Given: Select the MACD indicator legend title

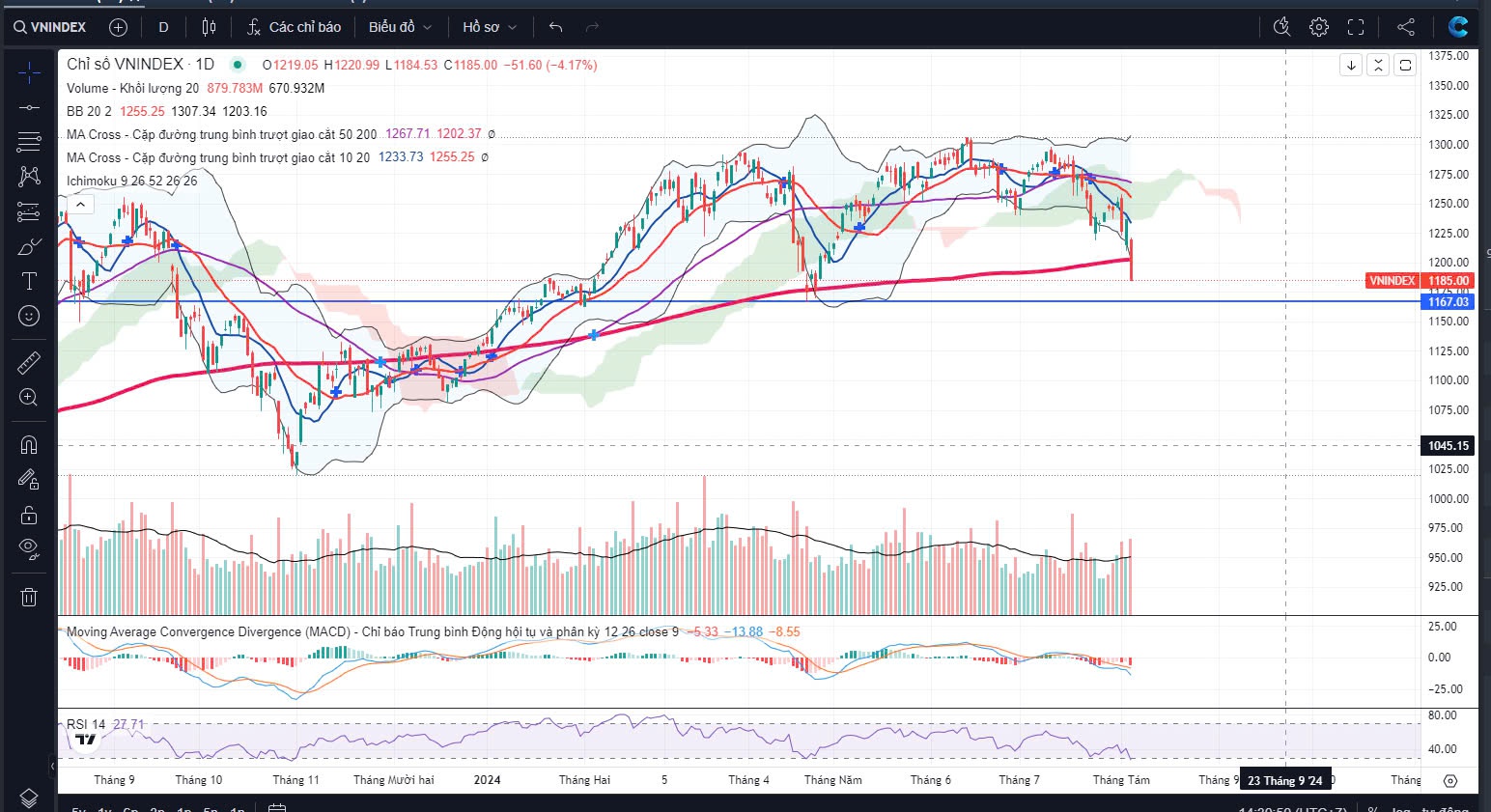Looking at the screenshot, I should click(x=373, y=632).
